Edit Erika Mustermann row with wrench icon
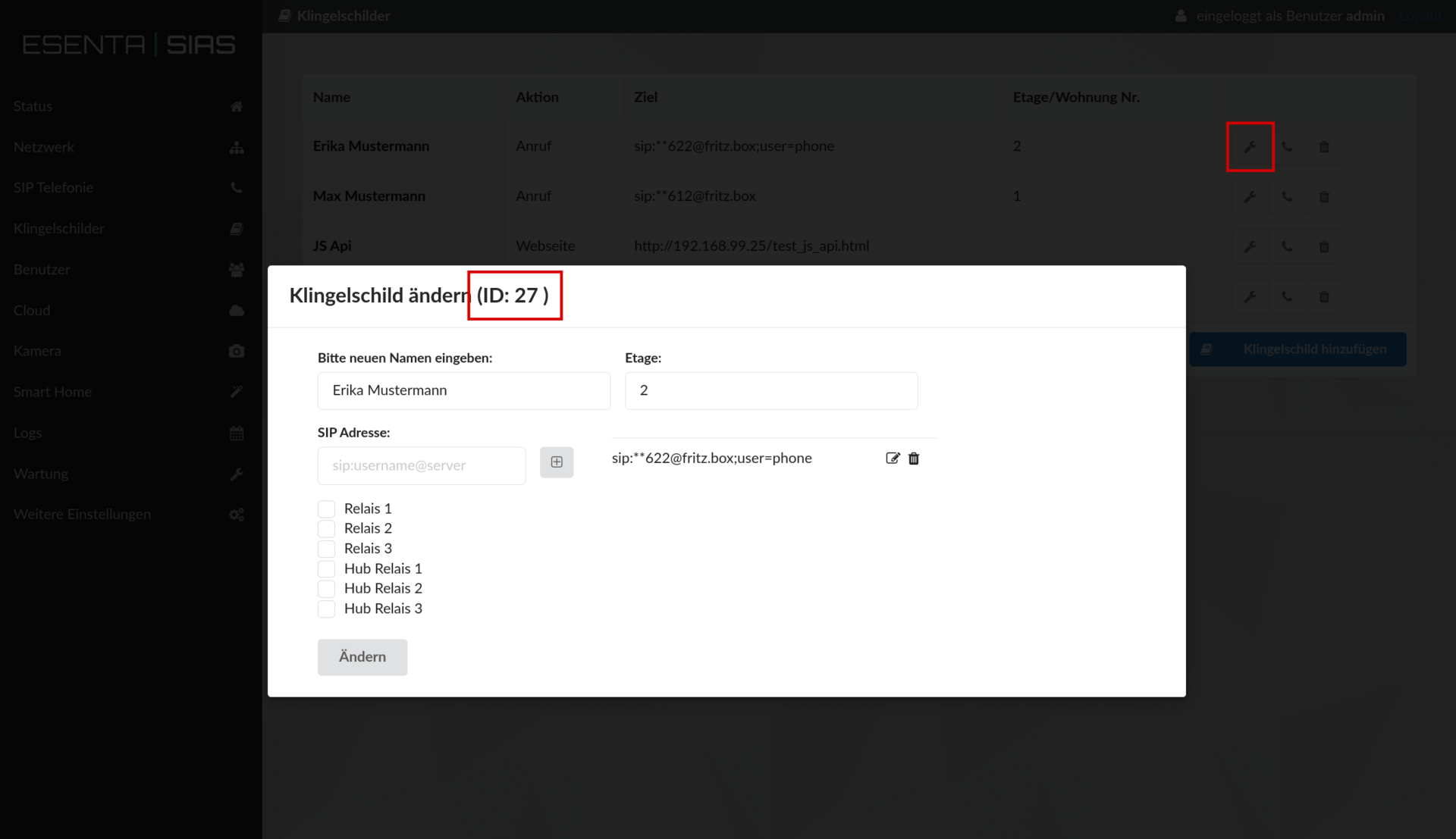The image size is (1456, 839). (x=1250, y=146)
